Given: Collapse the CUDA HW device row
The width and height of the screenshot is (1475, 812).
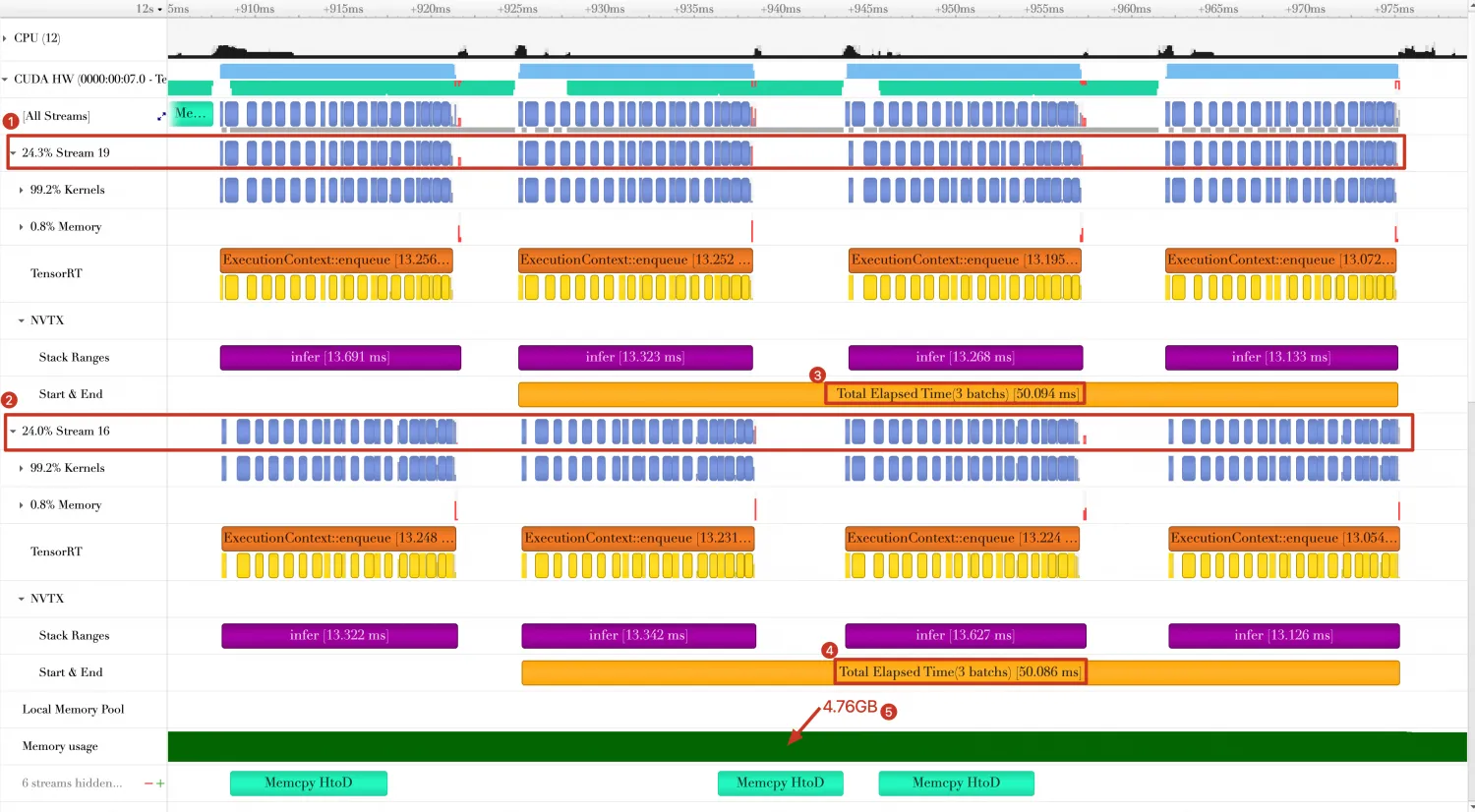Looking at the screenshot, I should [x=5, y=79].
